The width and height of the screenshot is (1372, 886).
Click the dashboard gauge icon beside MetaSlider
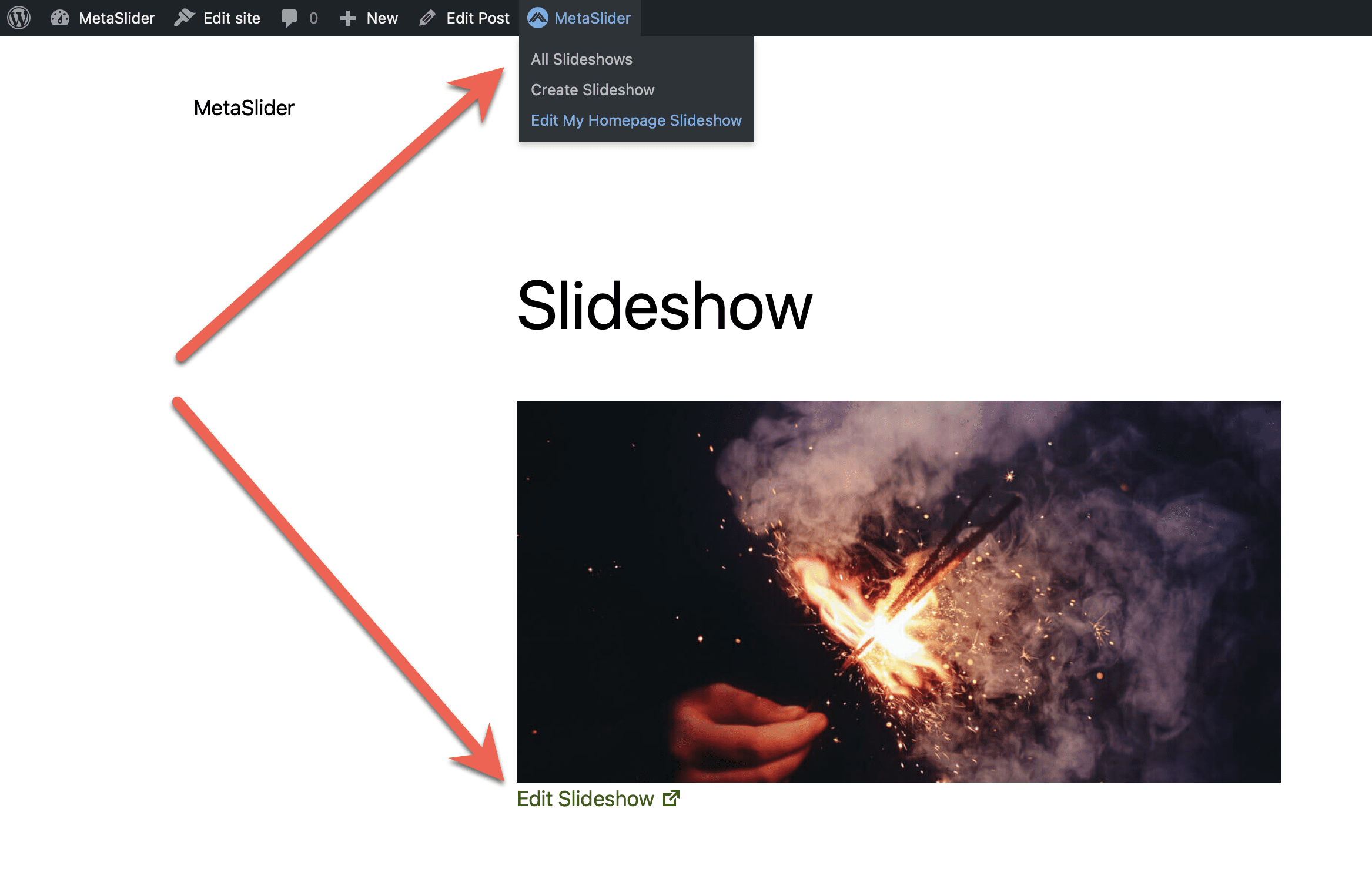tap(60, 18)
